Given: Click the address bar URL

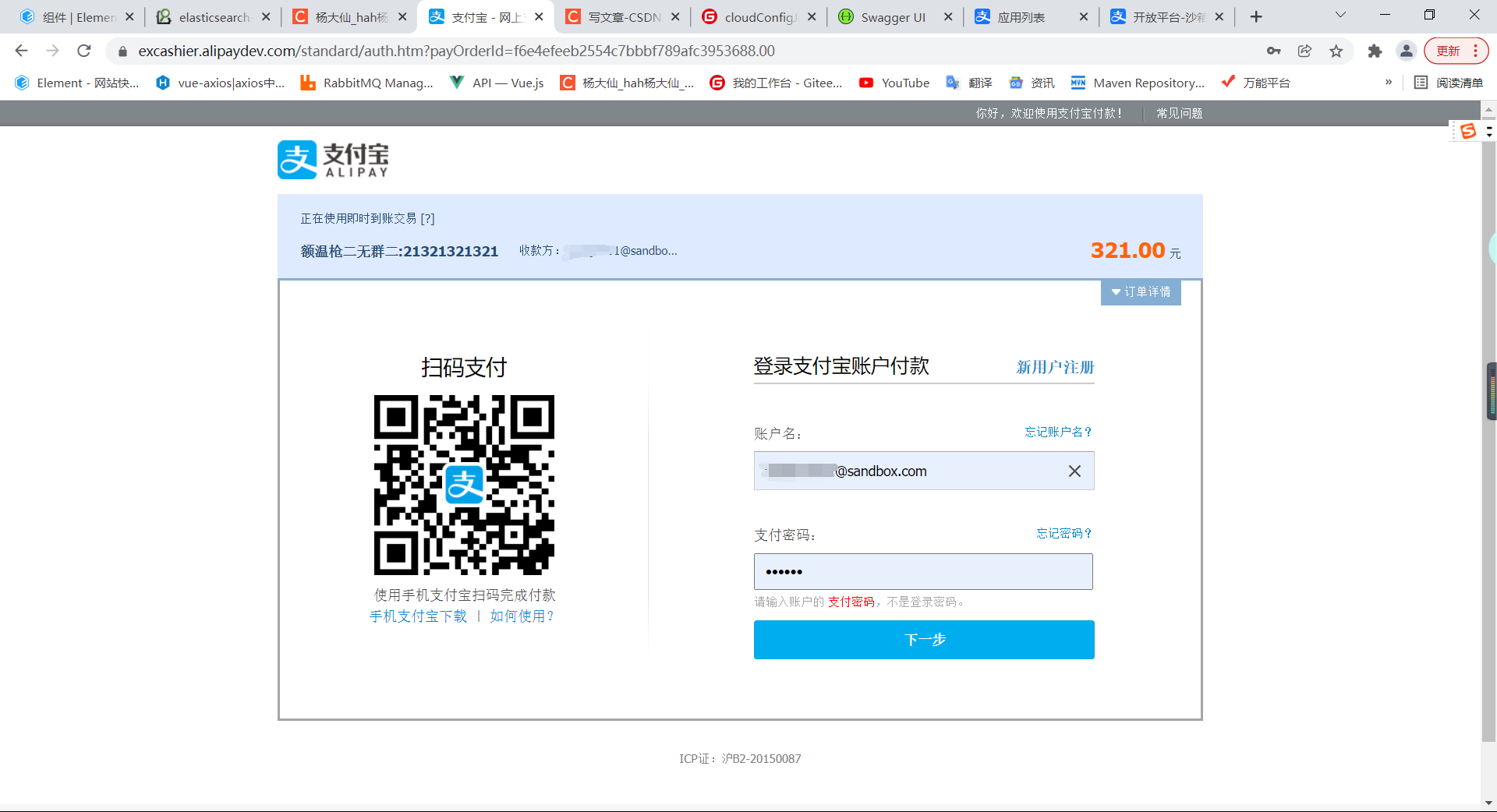Looking at the screenshot, I should coord(456,51).
